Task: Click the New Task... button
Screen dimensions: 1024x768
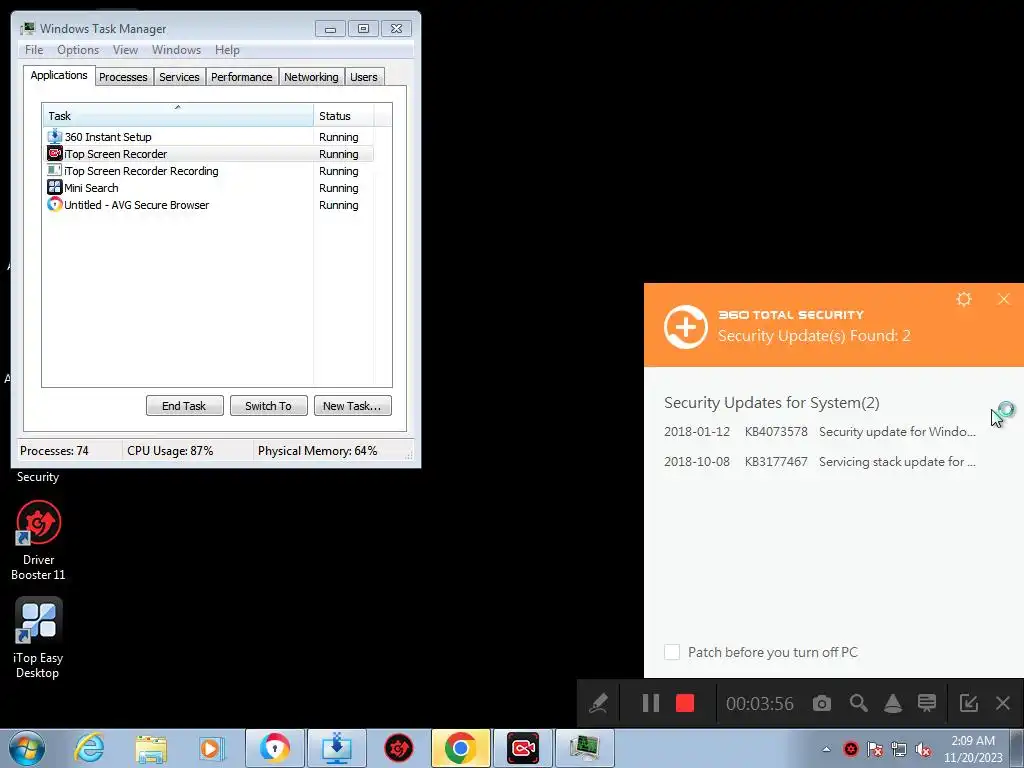Action: point(353,406)
